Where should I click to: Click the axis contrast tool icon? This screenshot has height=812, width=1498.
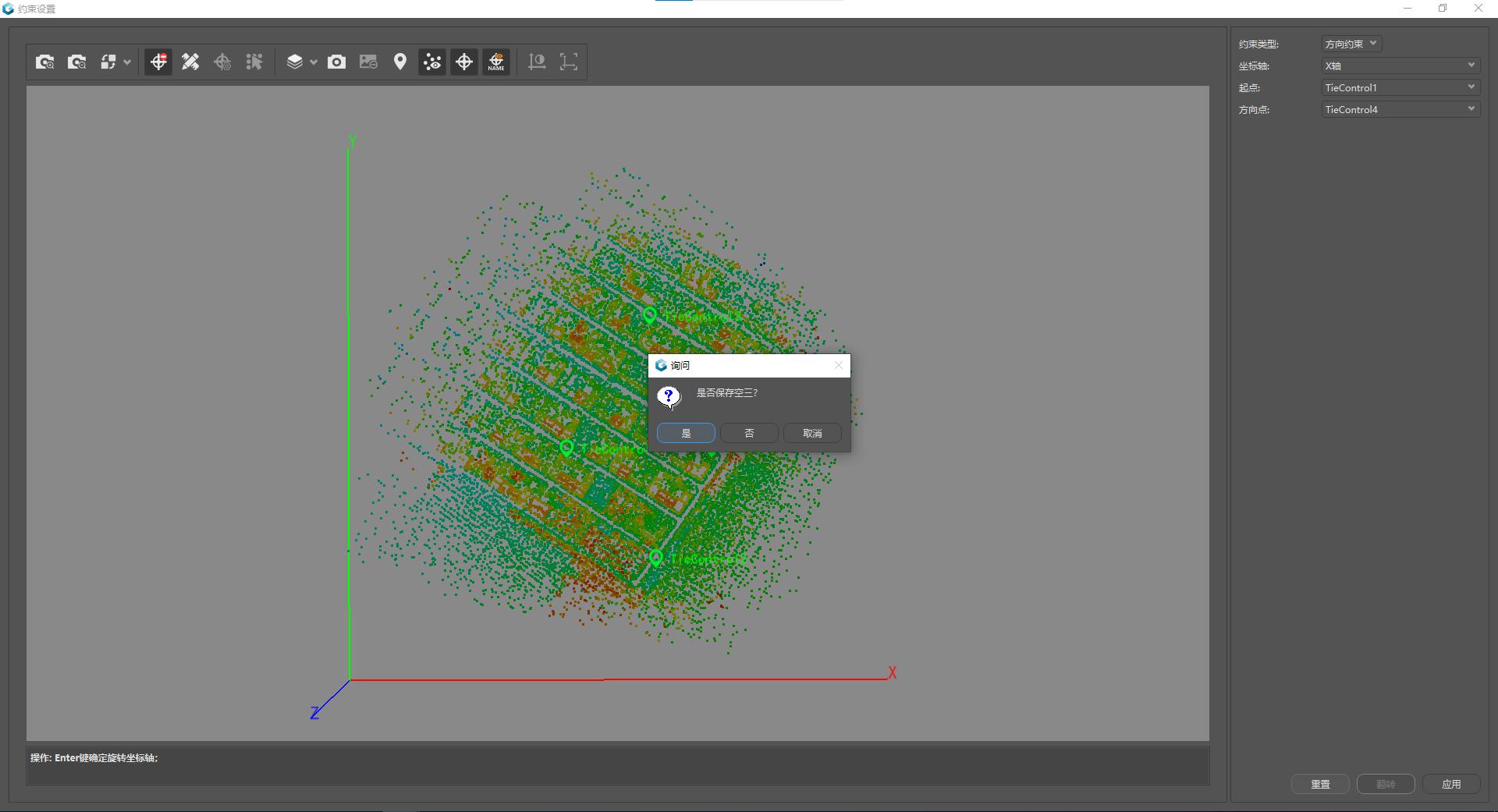(x=537, y=62)
